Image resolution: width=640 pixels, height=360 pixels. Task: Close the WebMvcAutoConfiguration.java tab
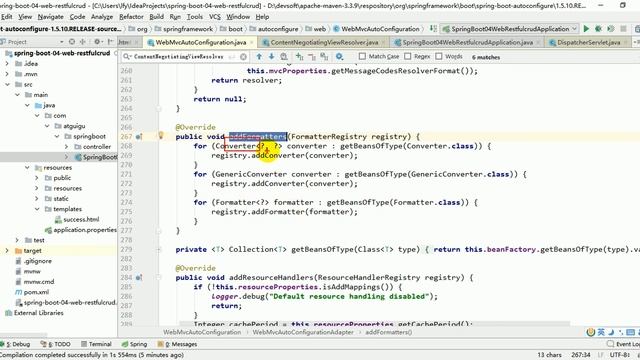pyautogui.click(x=252, y=42)
